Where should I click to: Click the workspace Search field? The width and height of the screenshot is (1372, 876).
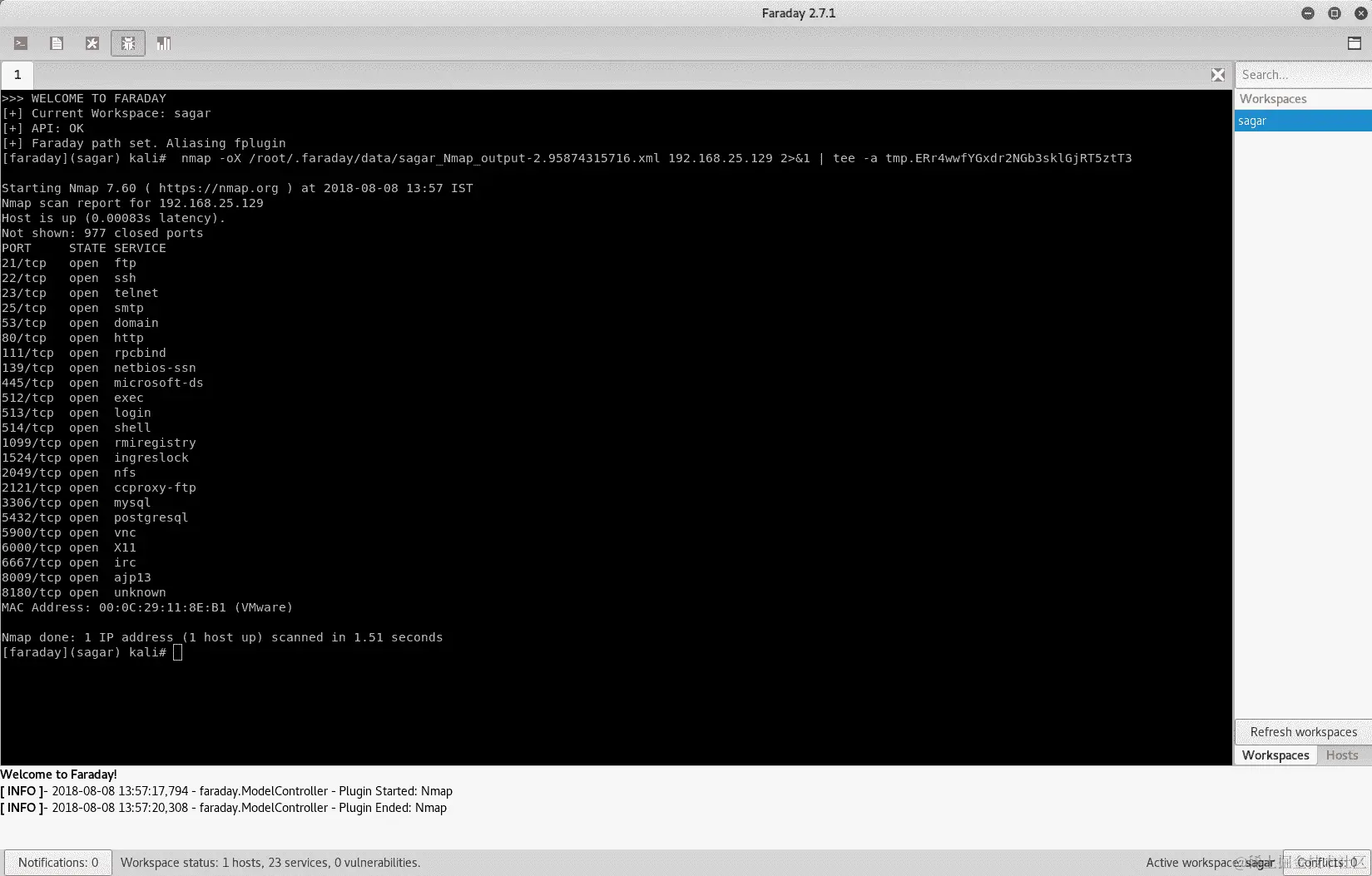(1303, 75)
